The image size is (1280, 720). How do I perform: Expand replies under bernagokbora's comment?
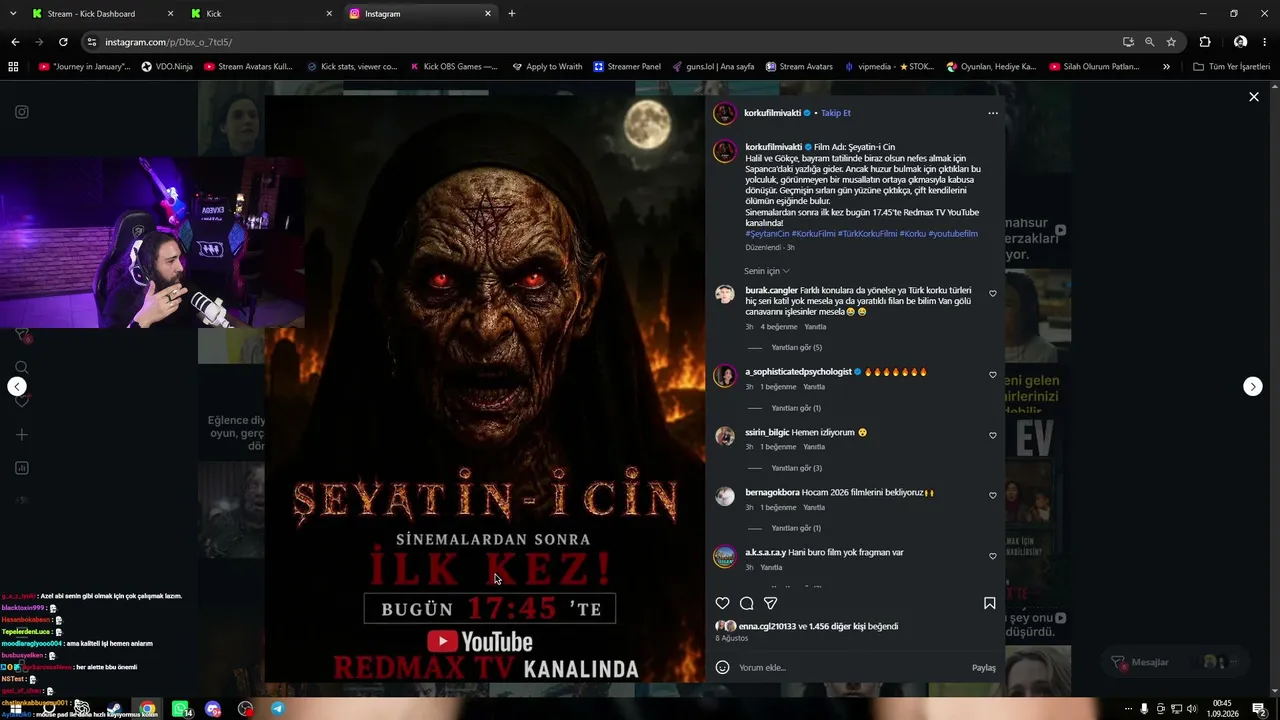[x=796, y=528]
